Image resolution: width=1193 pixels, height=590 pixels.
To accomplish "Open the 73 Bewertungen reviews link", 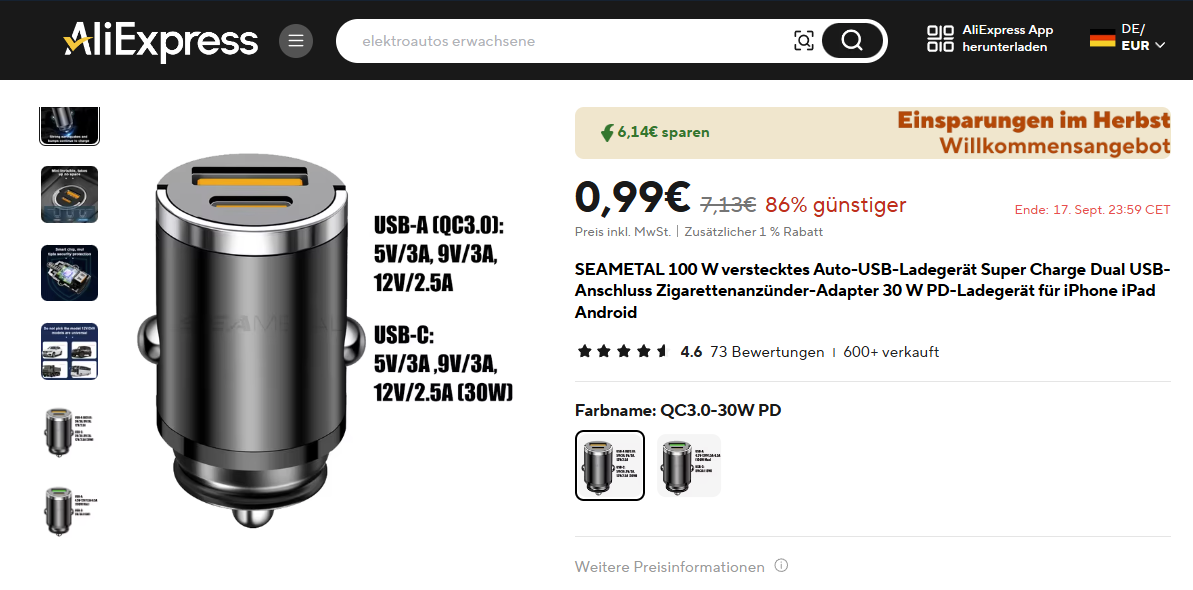I will (x=767, y=352).
